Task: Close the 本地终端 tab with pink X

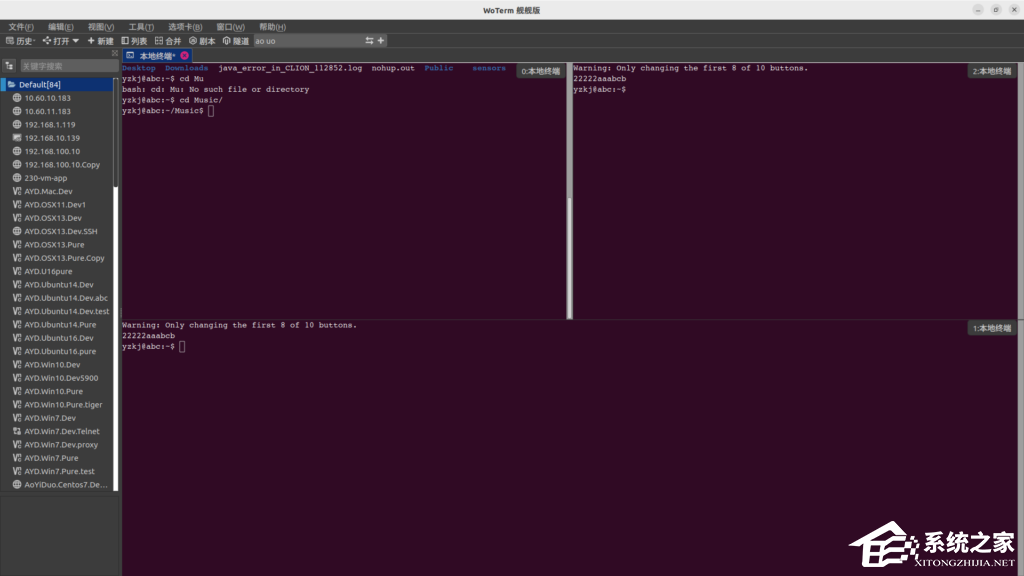Action: (185, 56)
